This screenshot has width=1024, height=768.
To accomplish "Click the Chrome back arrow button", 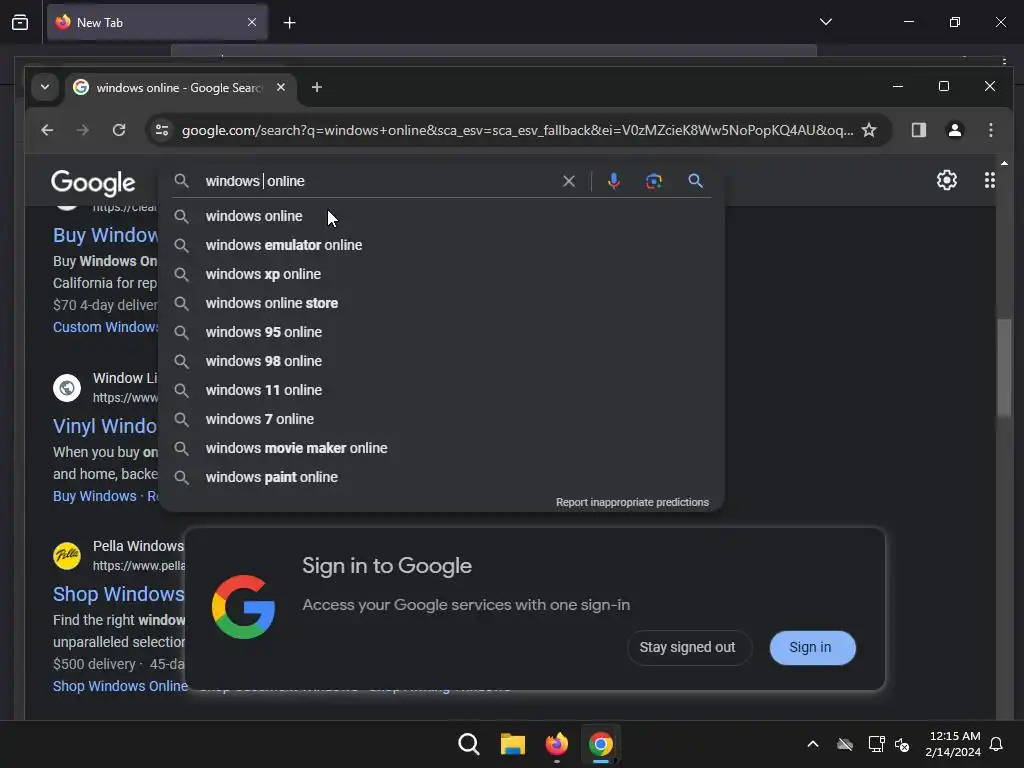I will coord(47,130).
